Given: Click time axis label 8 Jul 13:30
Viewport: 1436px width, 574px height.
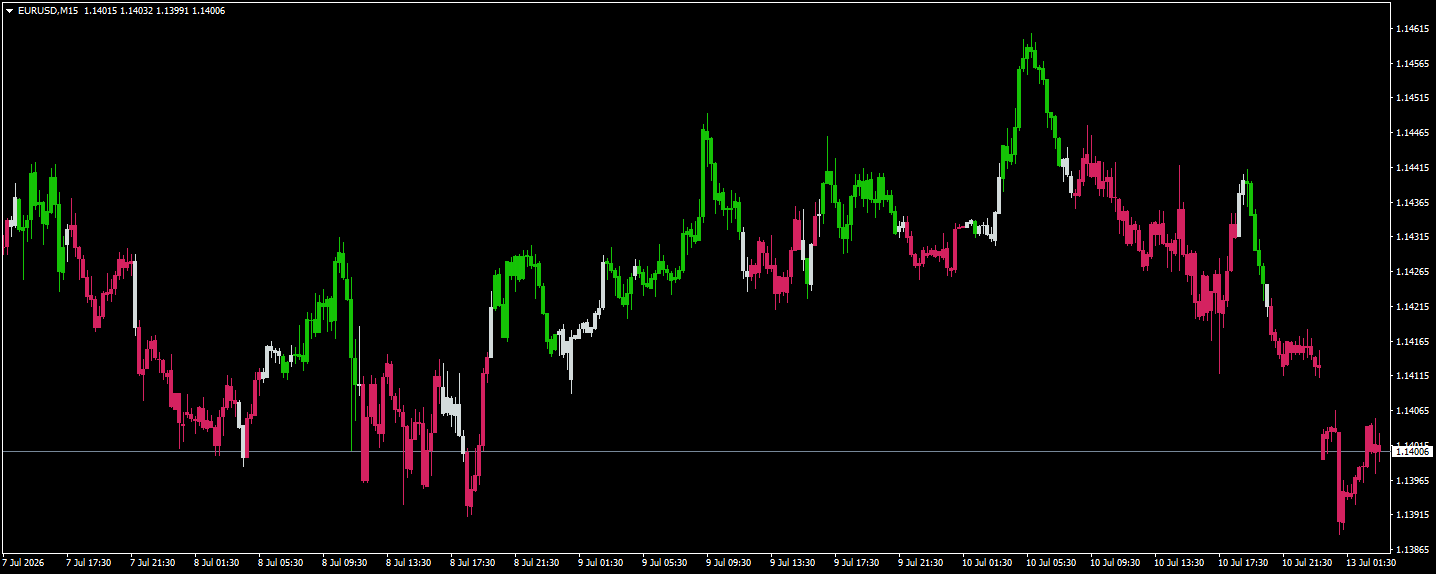Looking at the screenshot, I should (409, 563).
